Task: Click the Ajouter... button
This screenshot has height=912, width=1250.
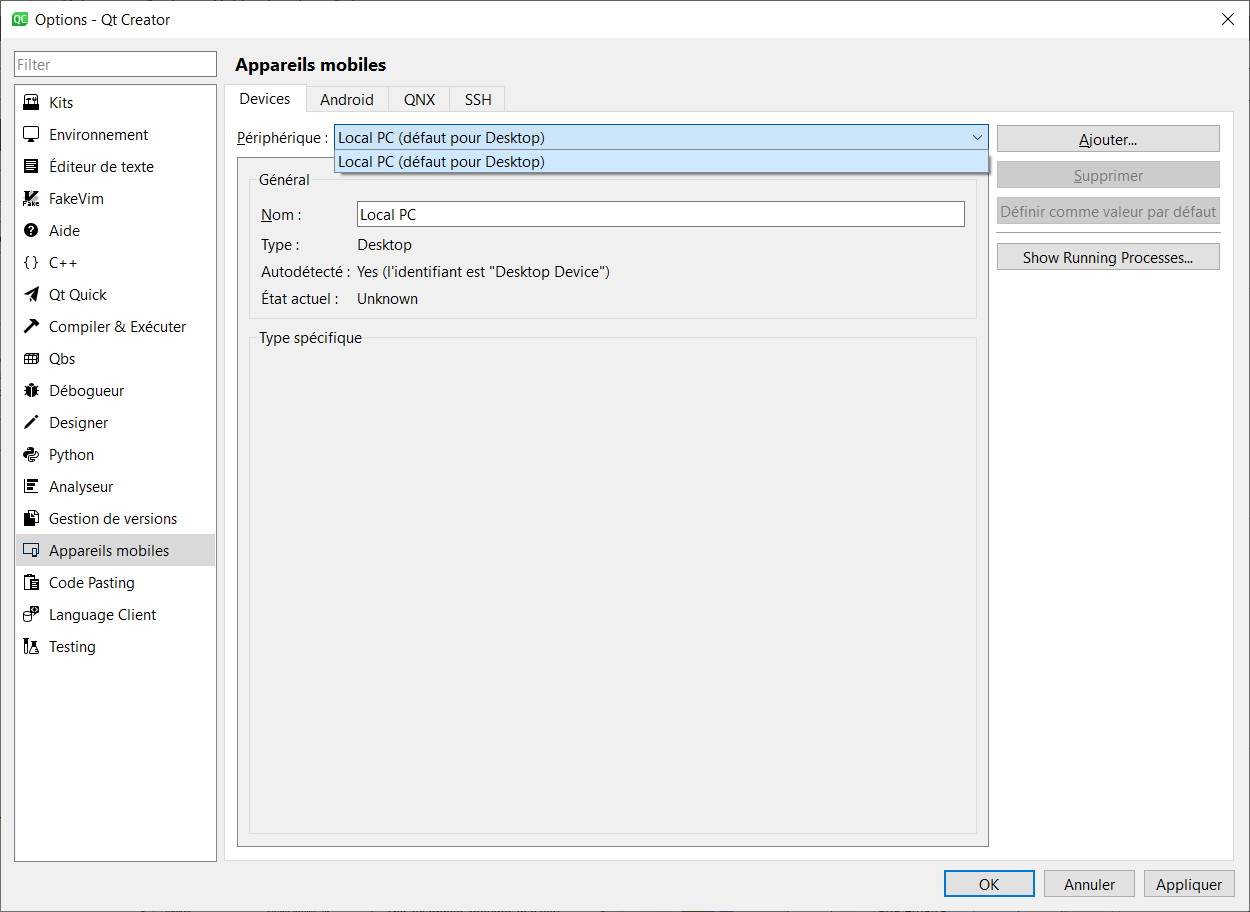Action: click(x=1108, y=139)
